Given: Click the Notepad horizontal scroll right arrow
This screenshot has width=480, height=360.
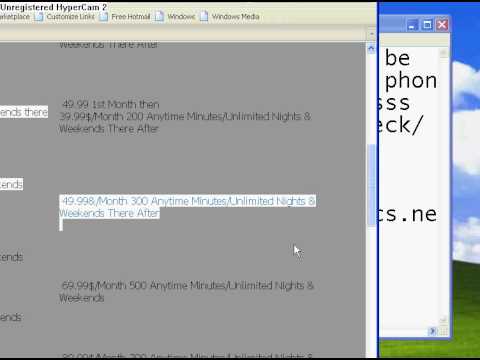Looking at the screenshot, I should (x=433, y=331).
